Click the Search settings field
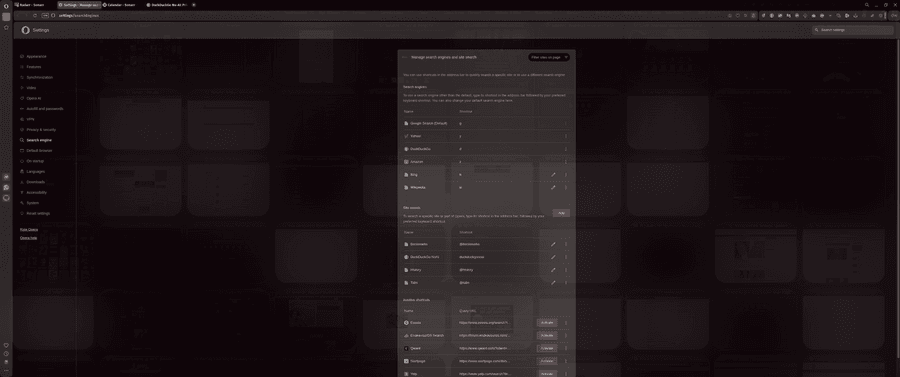The width and height of the screenshot is (900, 377). tap(854, 30)
